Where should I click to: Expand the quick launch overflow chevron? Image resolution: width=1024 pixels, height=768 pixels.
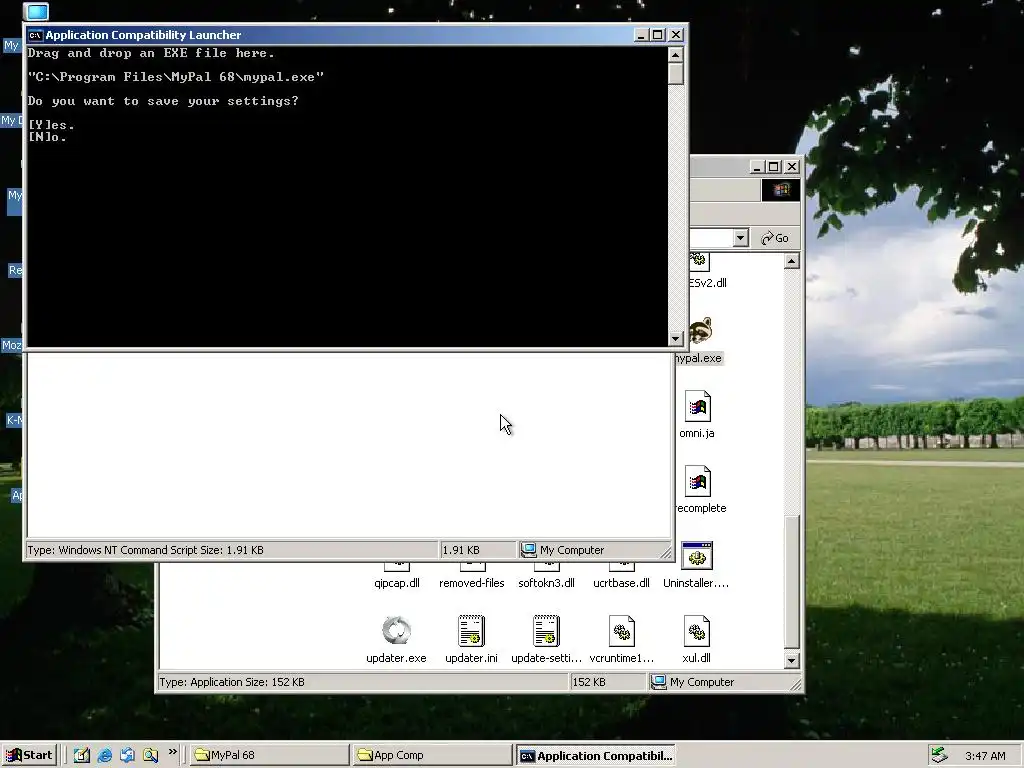[x=172, y=752]
